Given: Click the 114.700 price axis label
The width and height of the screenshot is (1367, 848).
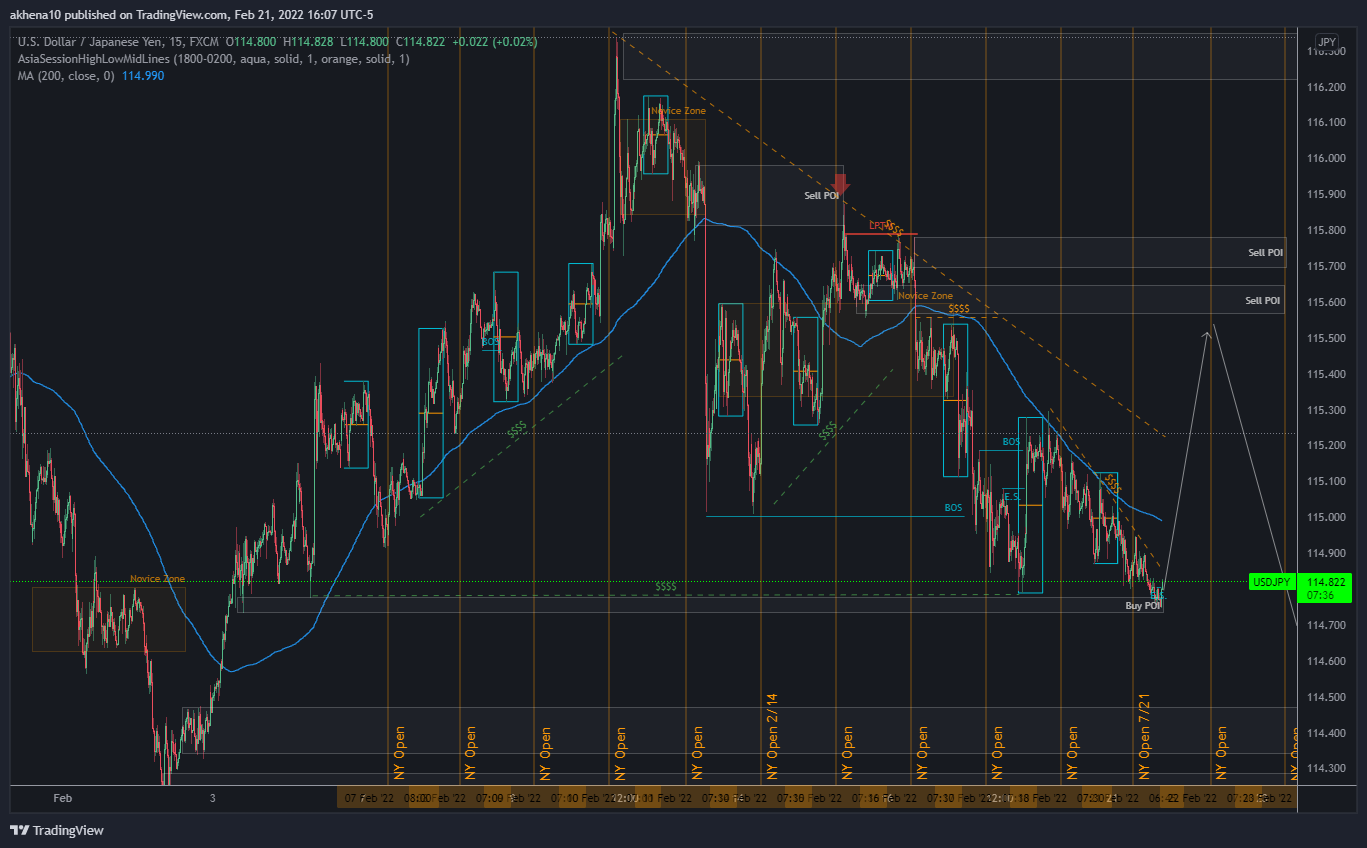Looking at the screenshot, I should pos(1325,626).
